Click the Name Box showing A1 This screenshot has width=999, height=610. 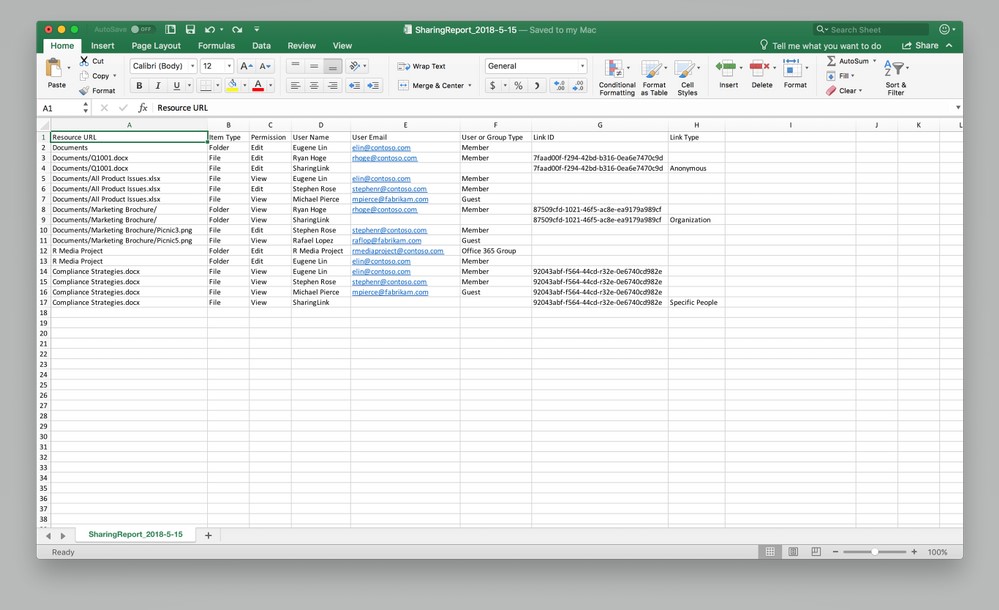64,108
